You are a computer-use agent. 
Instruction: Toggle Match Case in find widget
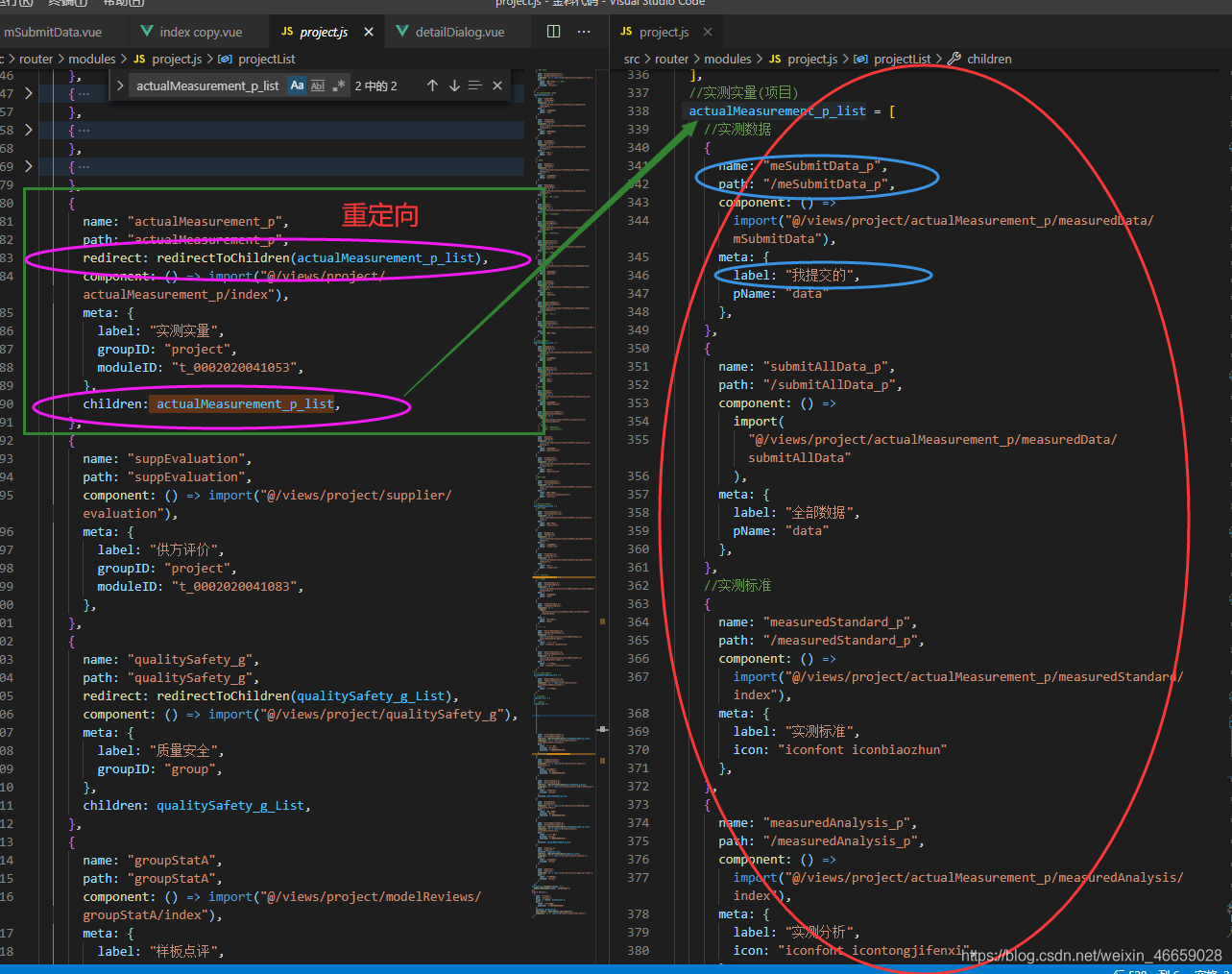298,85
